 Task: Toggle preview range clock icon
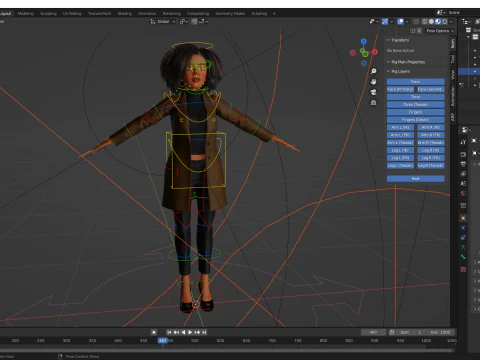click(392, 332)
